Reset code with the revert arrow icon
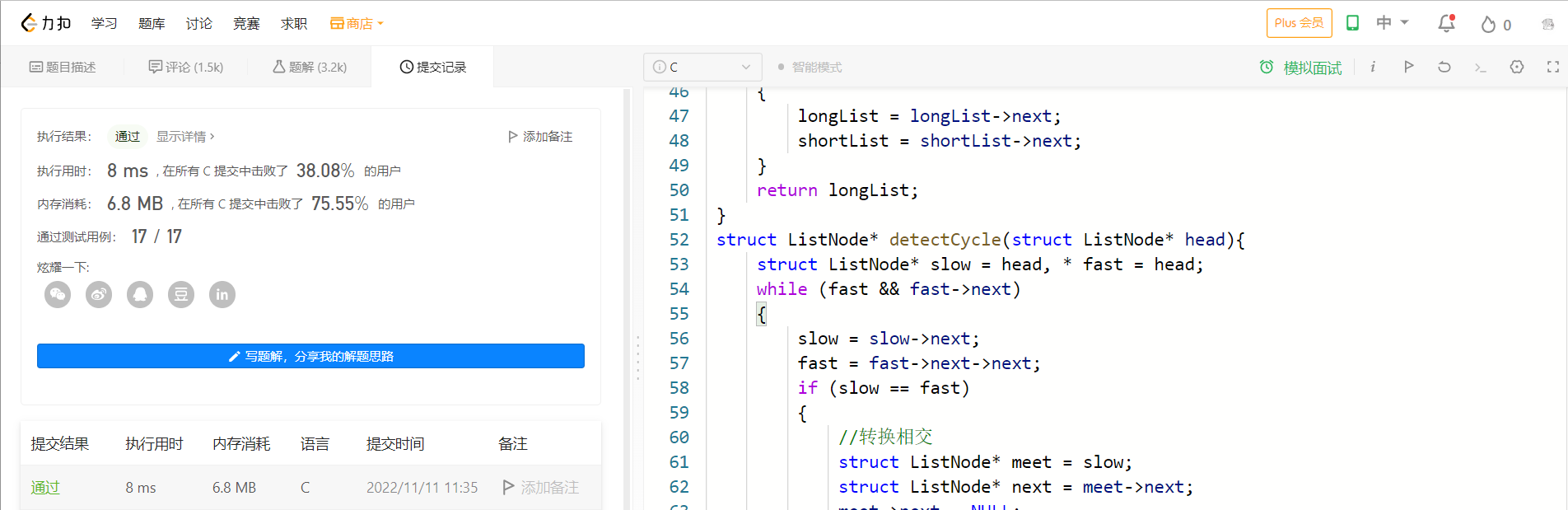 [x=1444, y=67]
